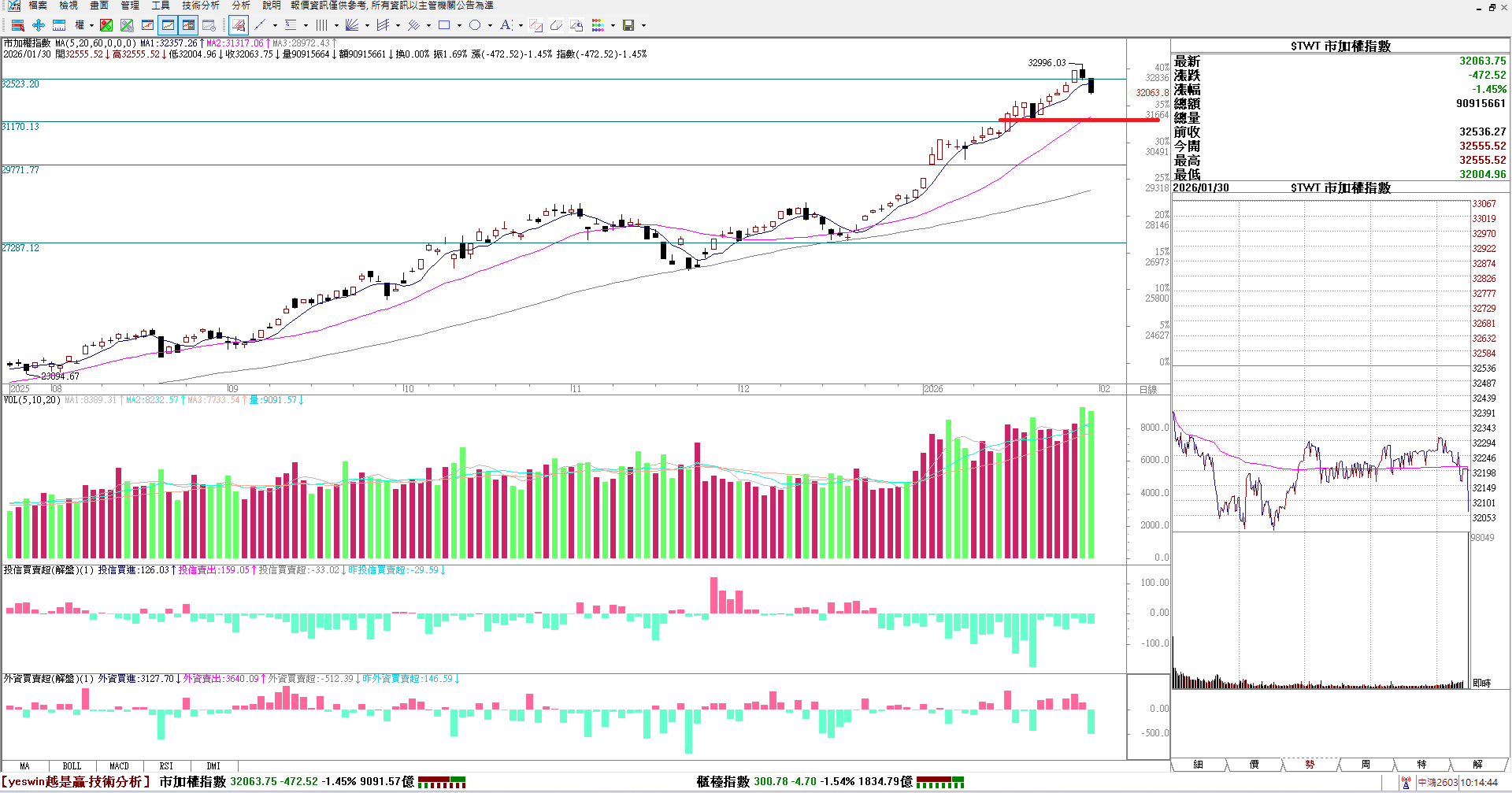
Task: Expand the color palette dropdown arrow
Action: tap(613, 25)
